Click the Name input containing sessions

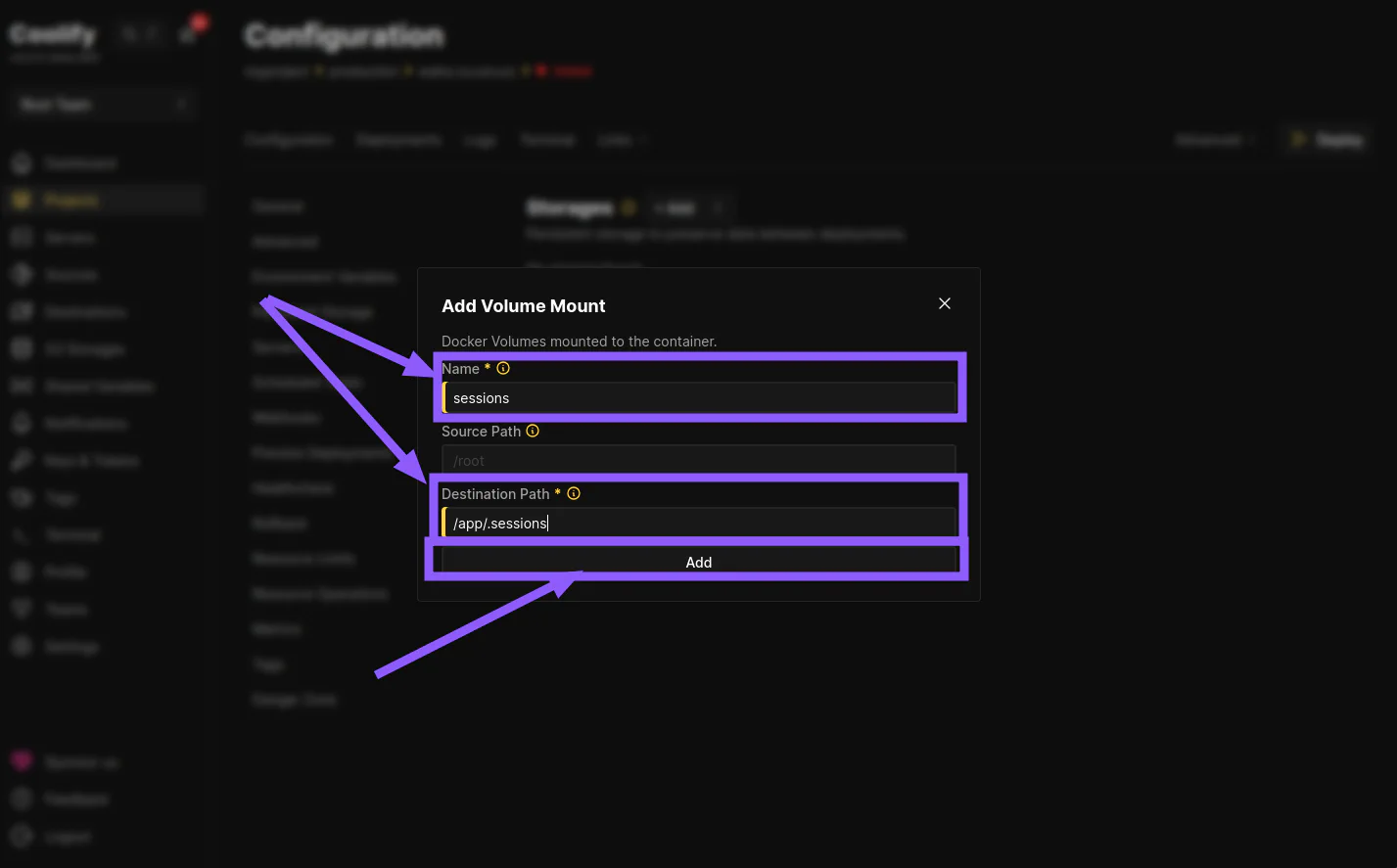coord(698,398)
